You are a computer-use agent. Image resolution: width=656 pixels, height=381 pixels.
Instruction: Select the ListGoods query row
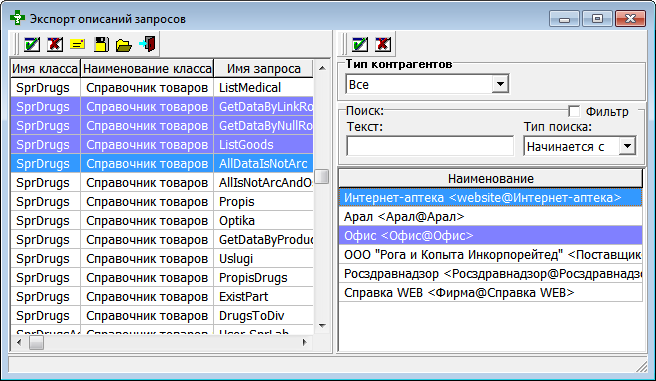pos(162,145)
